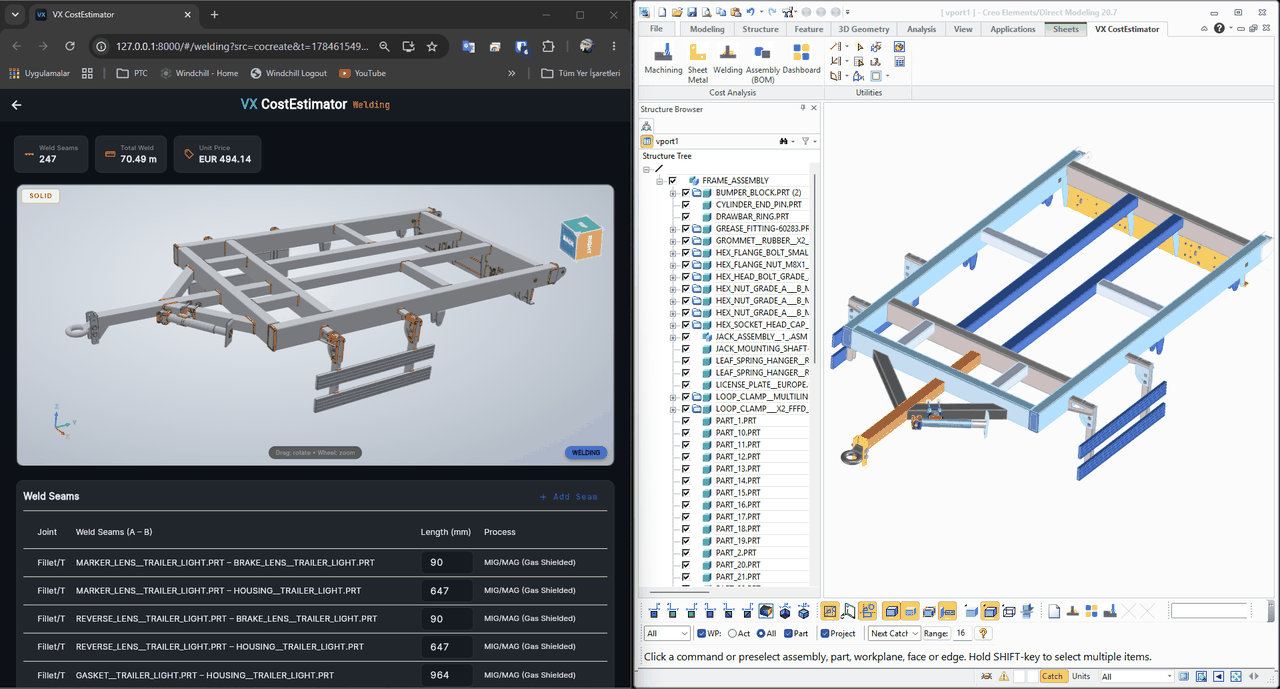Click the WELDING mode button in viewer
The width and height of the screenshot is (1280, 689).
coord(586,452)
